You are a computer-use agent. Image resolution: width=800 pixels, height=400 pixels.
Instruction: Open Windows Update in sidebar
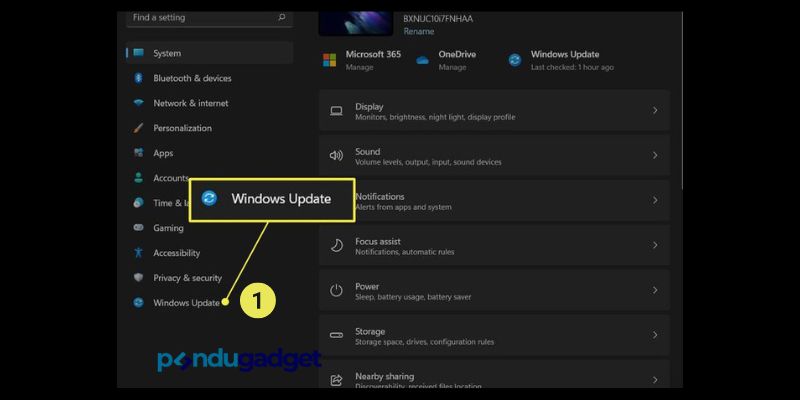pyautogui.click(x=187, y=303)
